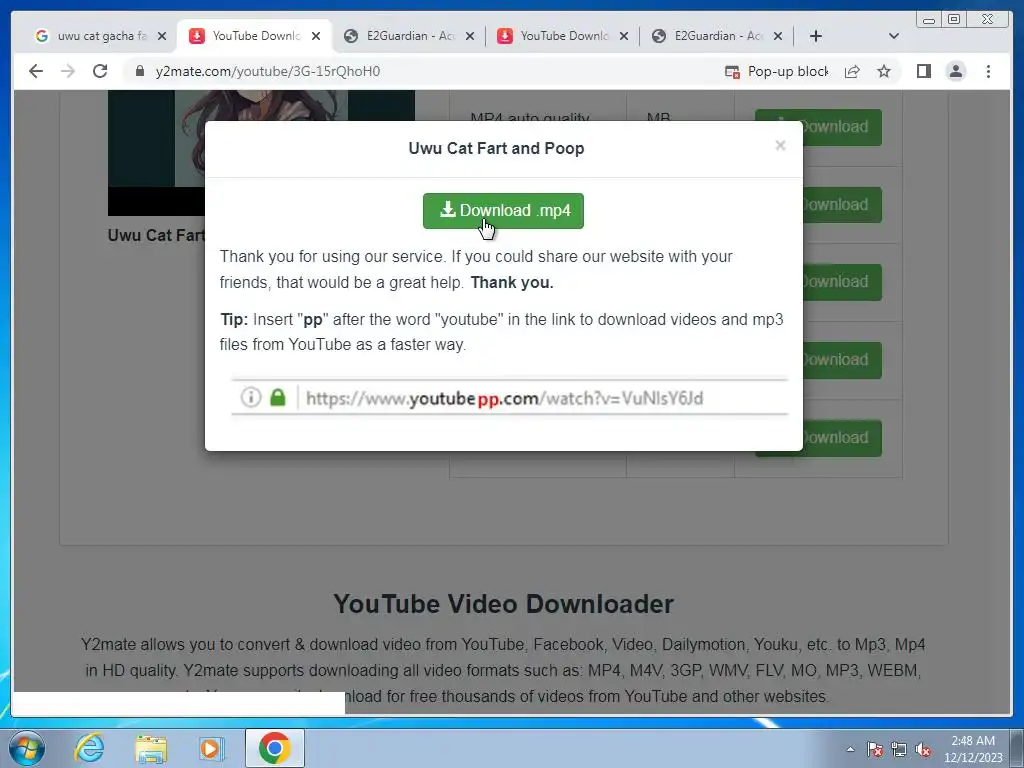This screenshot has height=768, width=1024.
Task: Go forward with the arrow button
Action: (68, 71)
